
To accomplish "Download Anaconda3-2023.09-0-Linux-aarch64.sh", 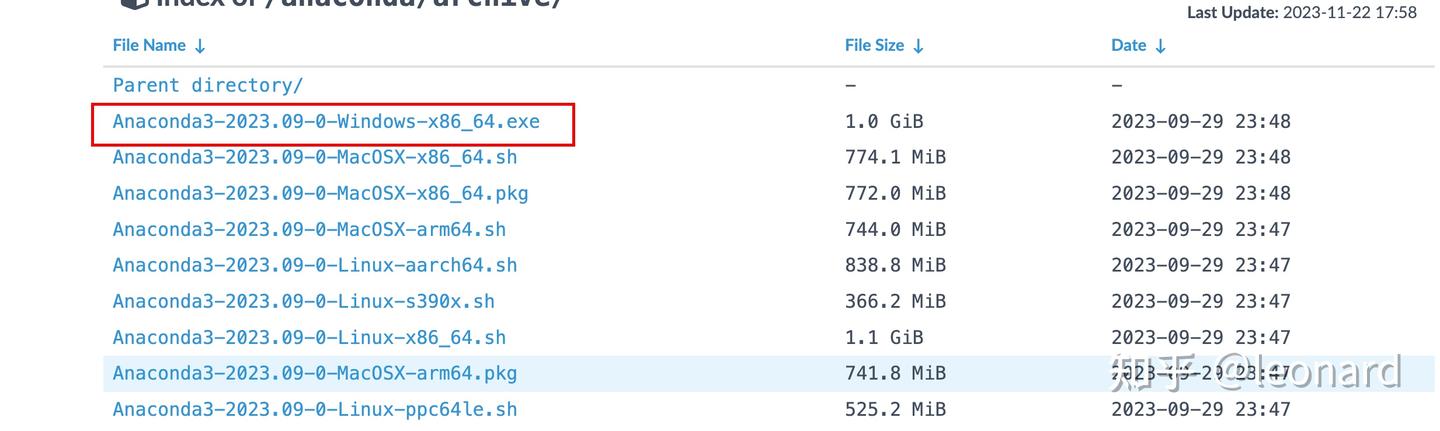I will click(x=315, y=265).
